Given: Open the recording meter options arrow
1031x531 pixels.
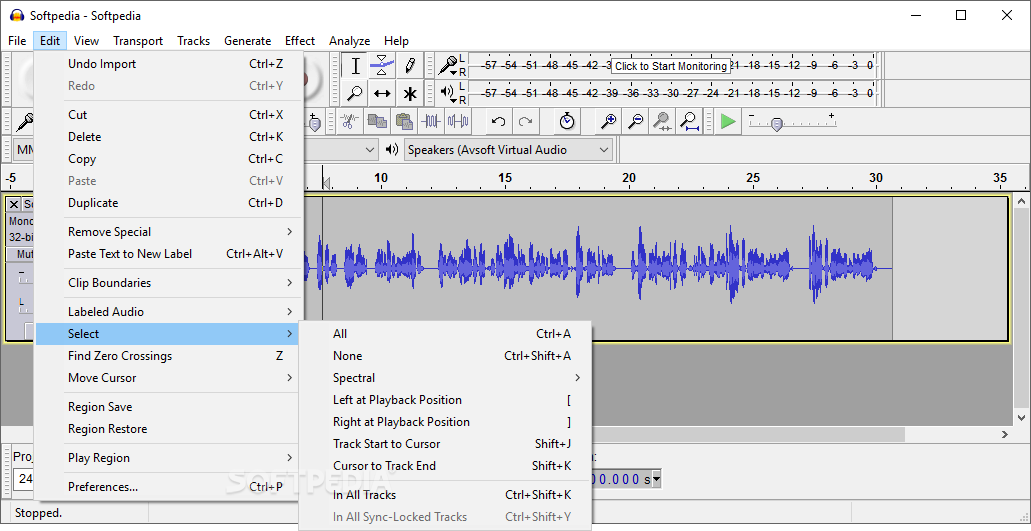Looking at the screenshot, I should (454, 73).
